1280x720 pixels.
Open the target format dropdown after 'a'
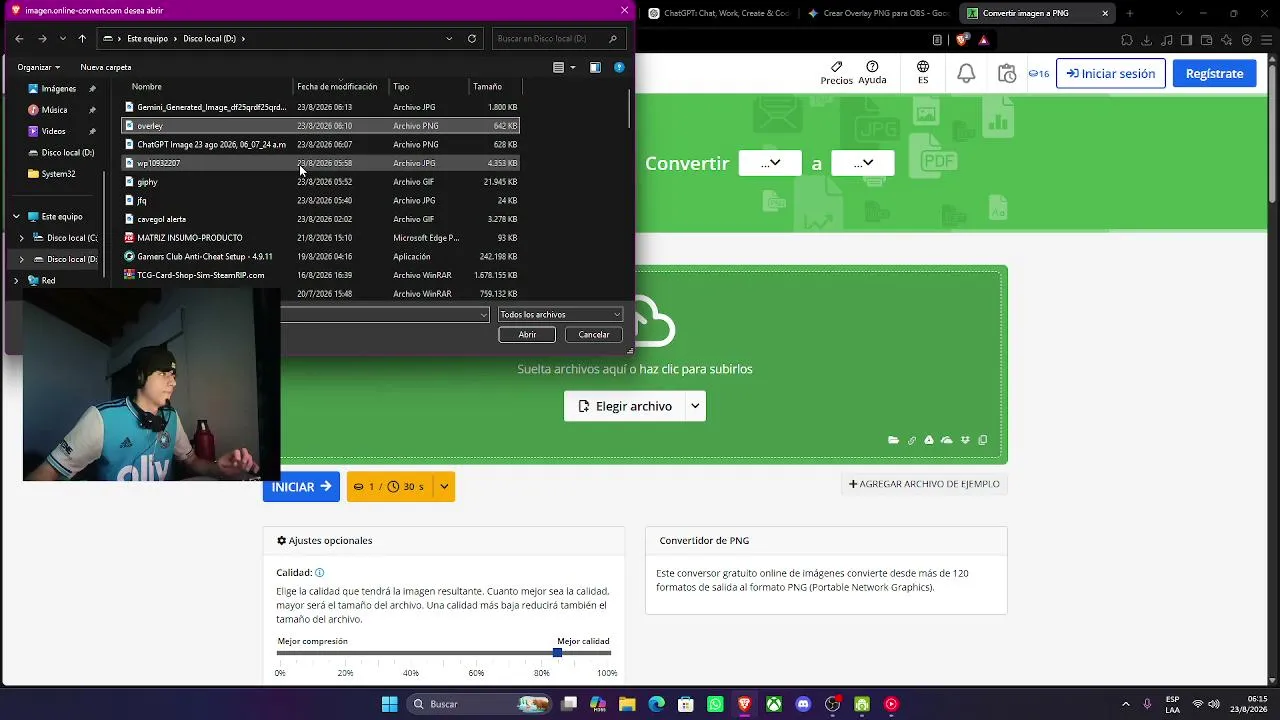[x=863, y=163]
